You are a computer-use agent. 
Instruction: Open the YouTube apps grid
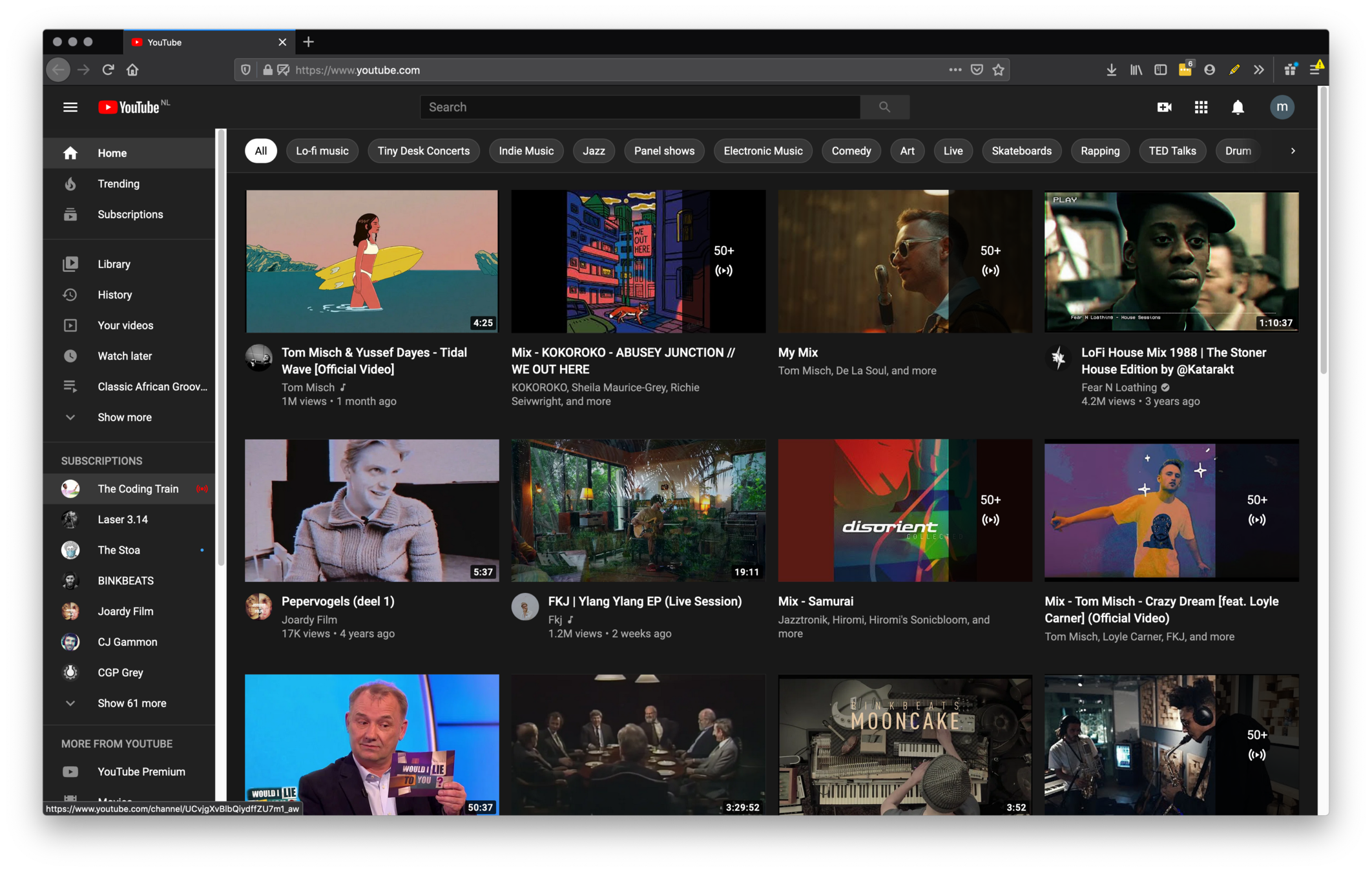(1201, 107)
